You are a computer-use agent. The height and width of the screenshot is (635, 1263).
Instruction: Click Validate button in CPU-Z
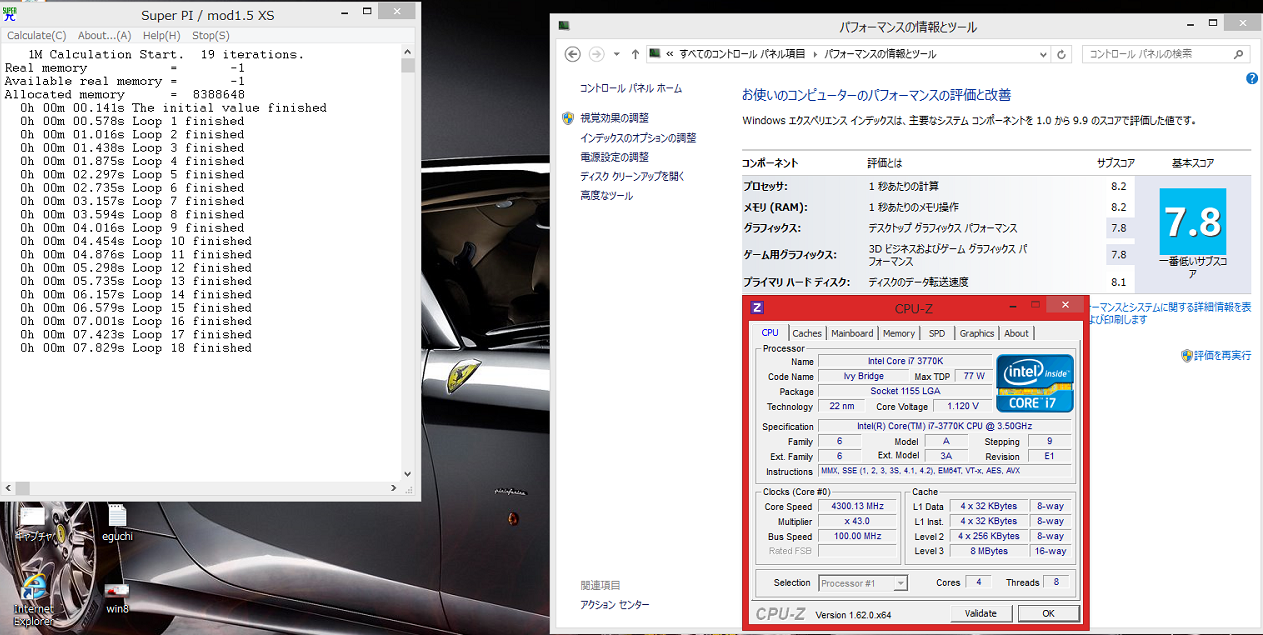click(x=980, y=613)
